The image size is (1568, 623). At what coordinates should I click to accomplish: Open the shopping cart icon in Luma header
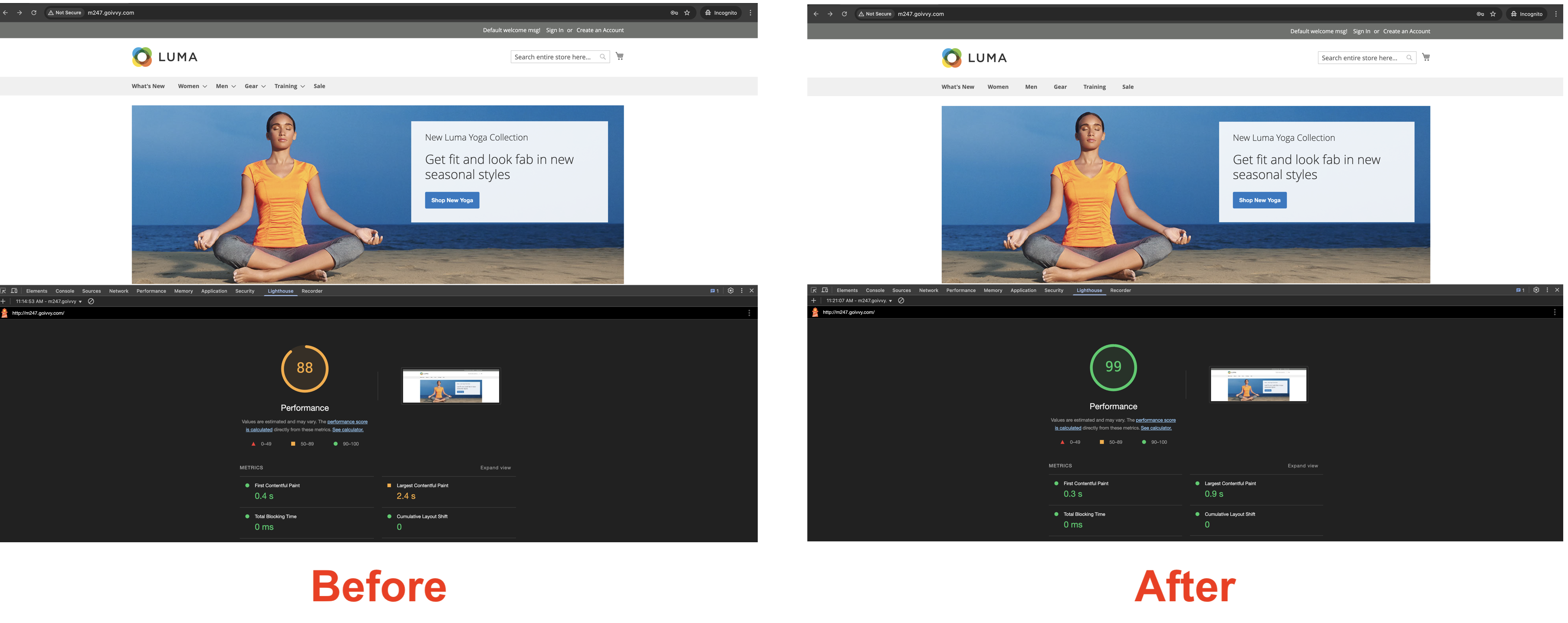point(619,56)
